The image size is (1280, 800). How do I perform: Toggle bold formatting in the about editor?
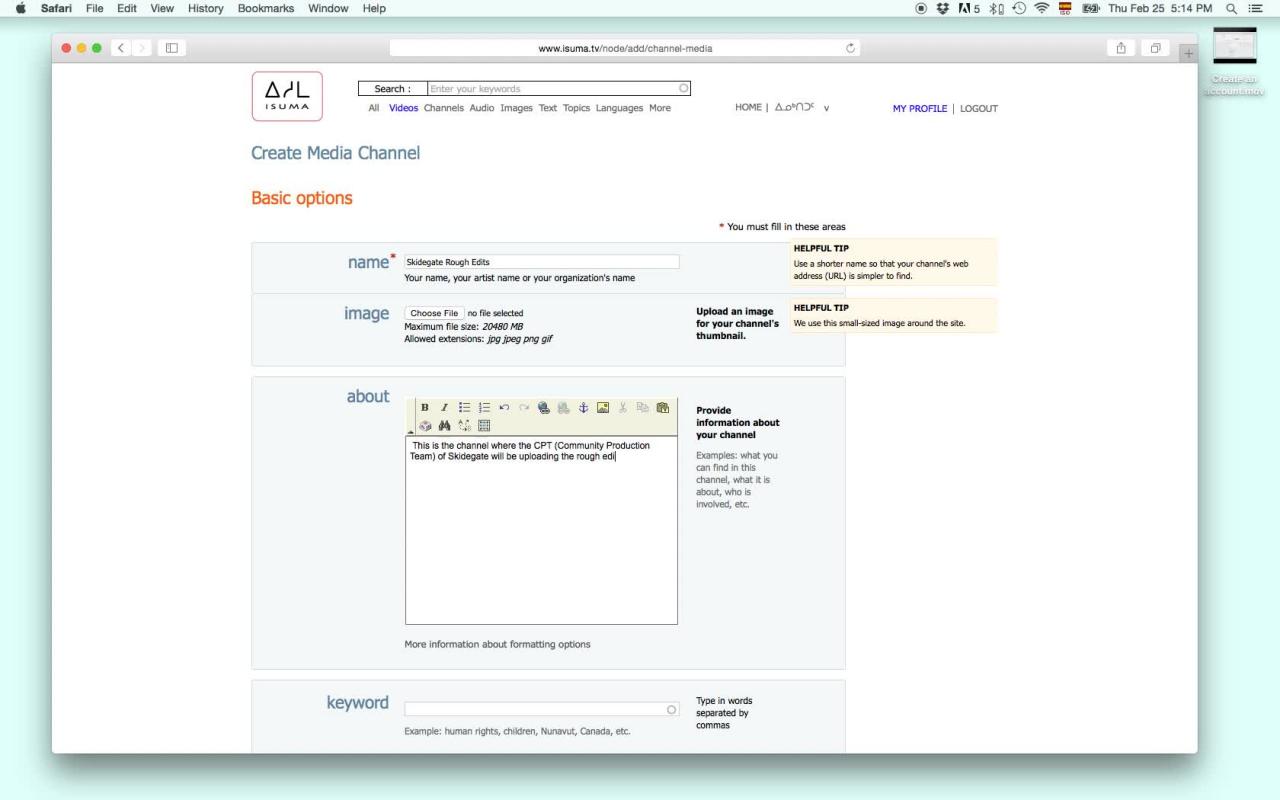(425, 407)
